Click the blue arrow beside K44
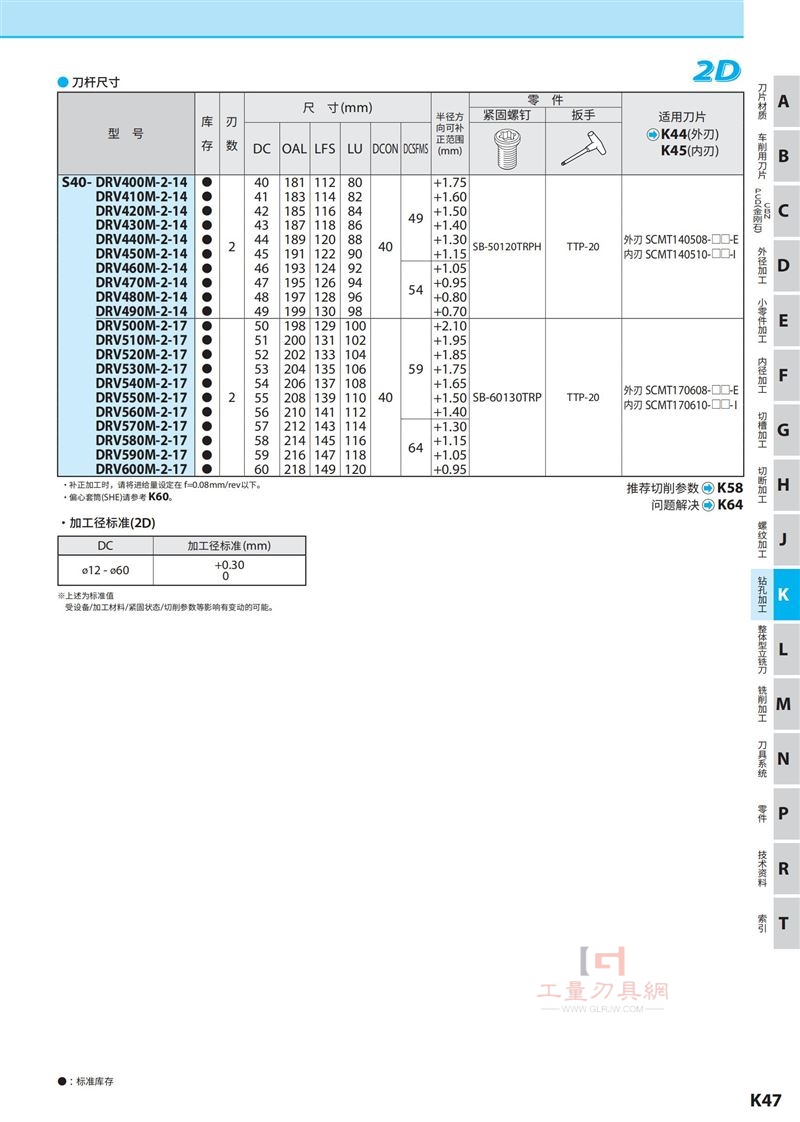Image resolution: width=800 pixels, height=1122 pixels. (653, 135)
